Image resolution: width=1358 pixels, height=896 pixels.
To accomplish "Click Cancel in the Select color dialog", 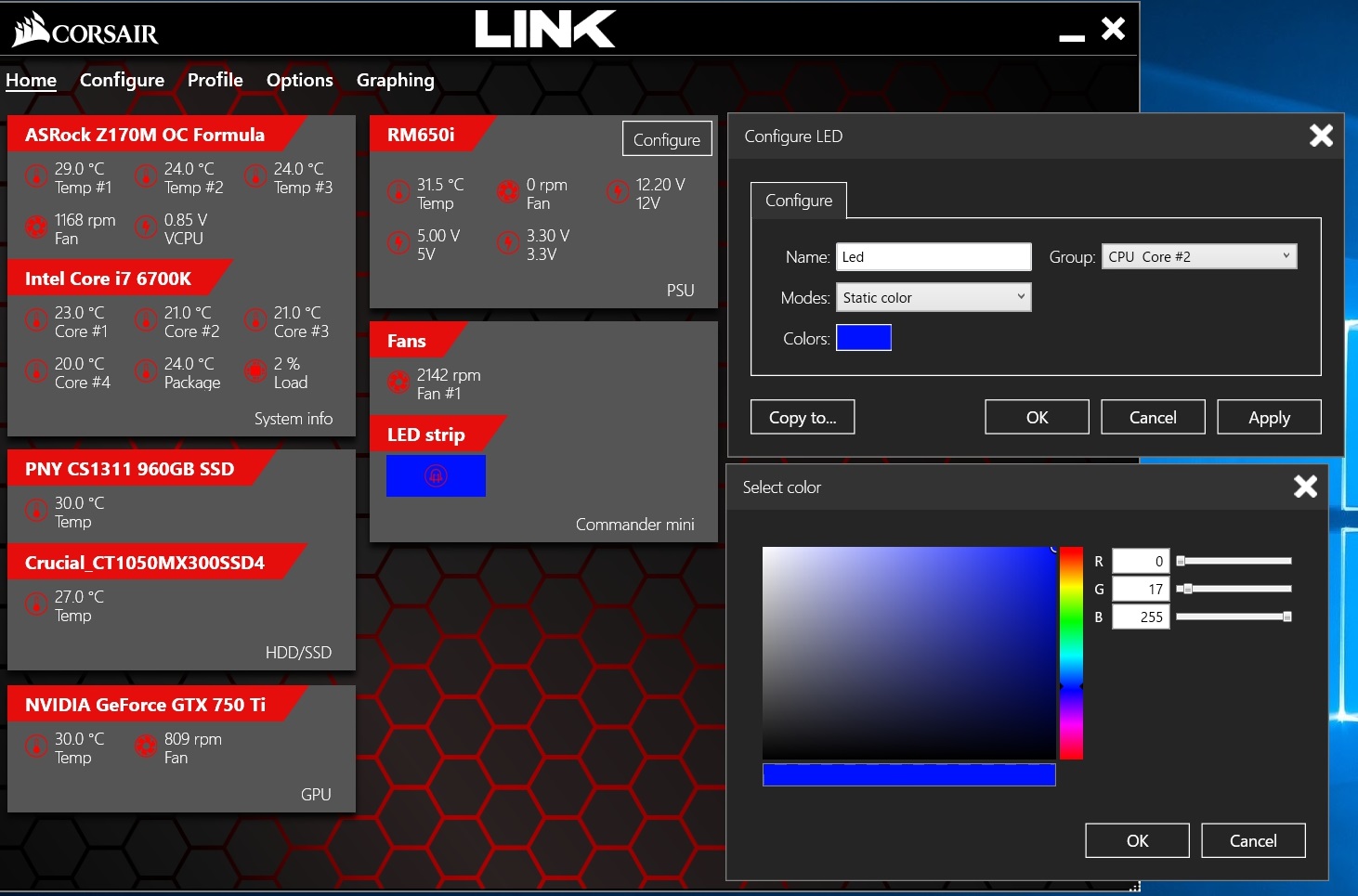I will [x=1253, y=840].
